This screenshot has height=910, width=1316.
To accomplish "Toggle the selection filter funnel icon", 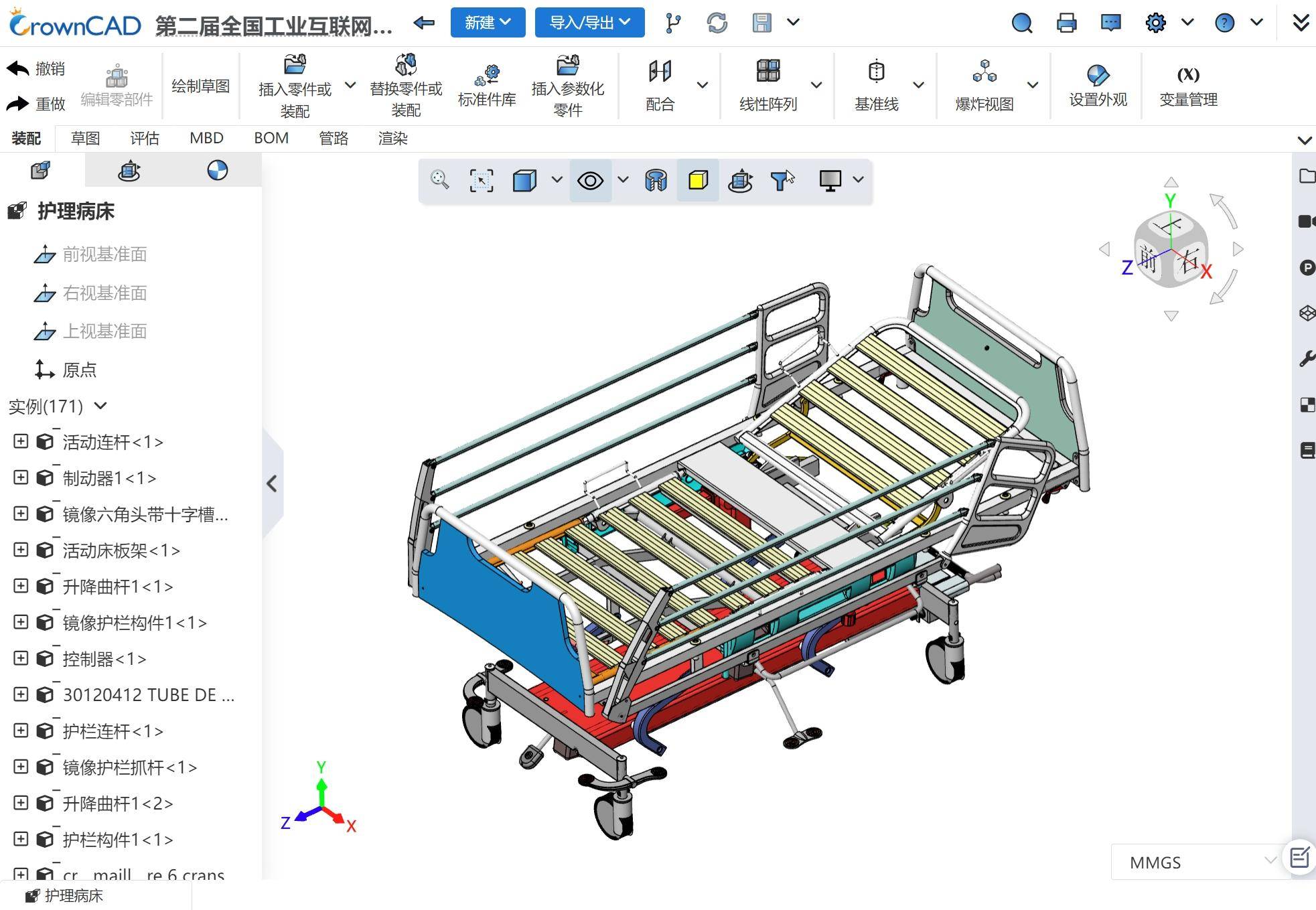I will pyautogui.click(x=781, y=180).
